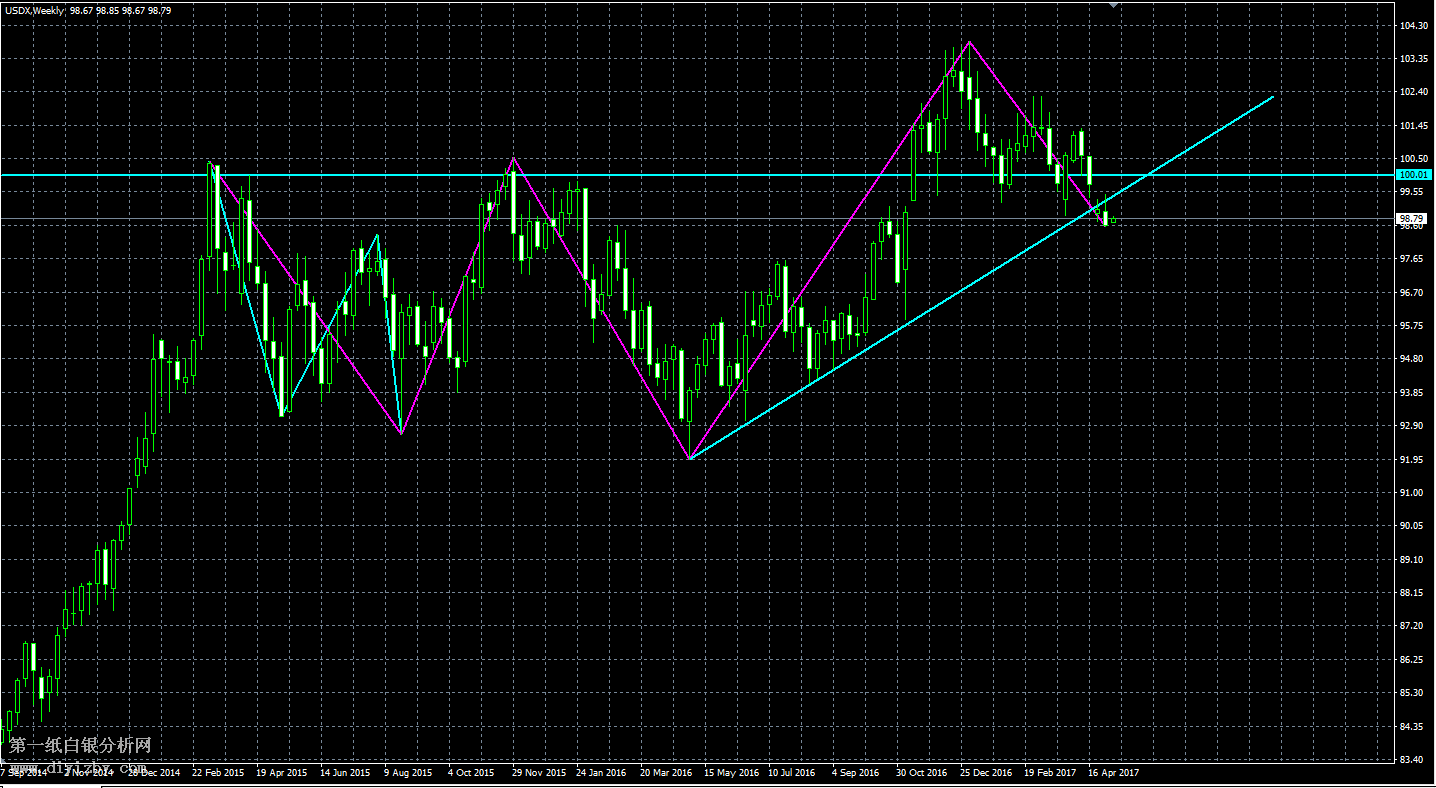Click the 9 Aug 2015 date label
Screen dimensions: 1436x788
click(x=409, y=773)
